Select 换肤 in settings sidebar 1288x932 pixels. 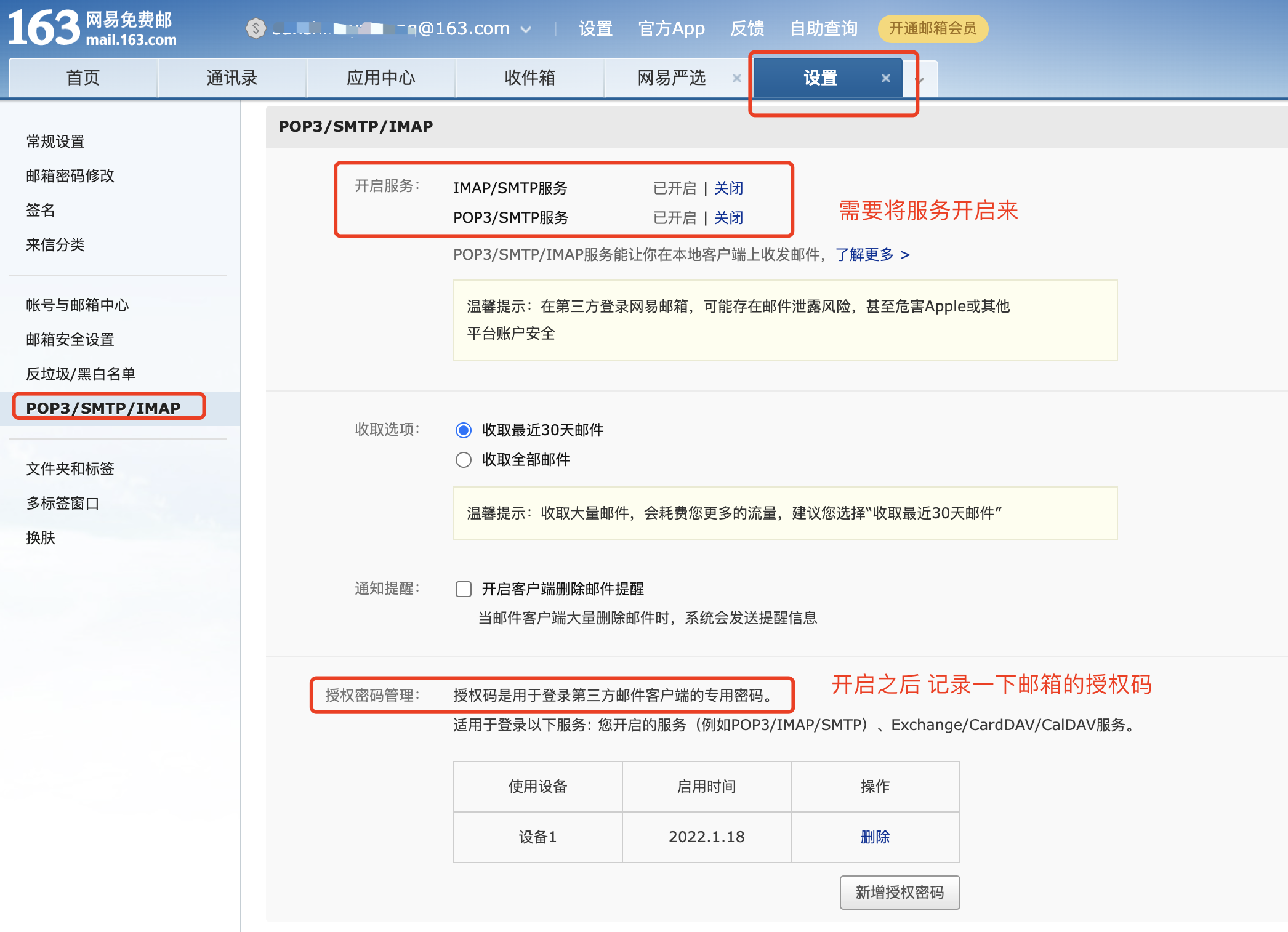(x=41, y=537)
